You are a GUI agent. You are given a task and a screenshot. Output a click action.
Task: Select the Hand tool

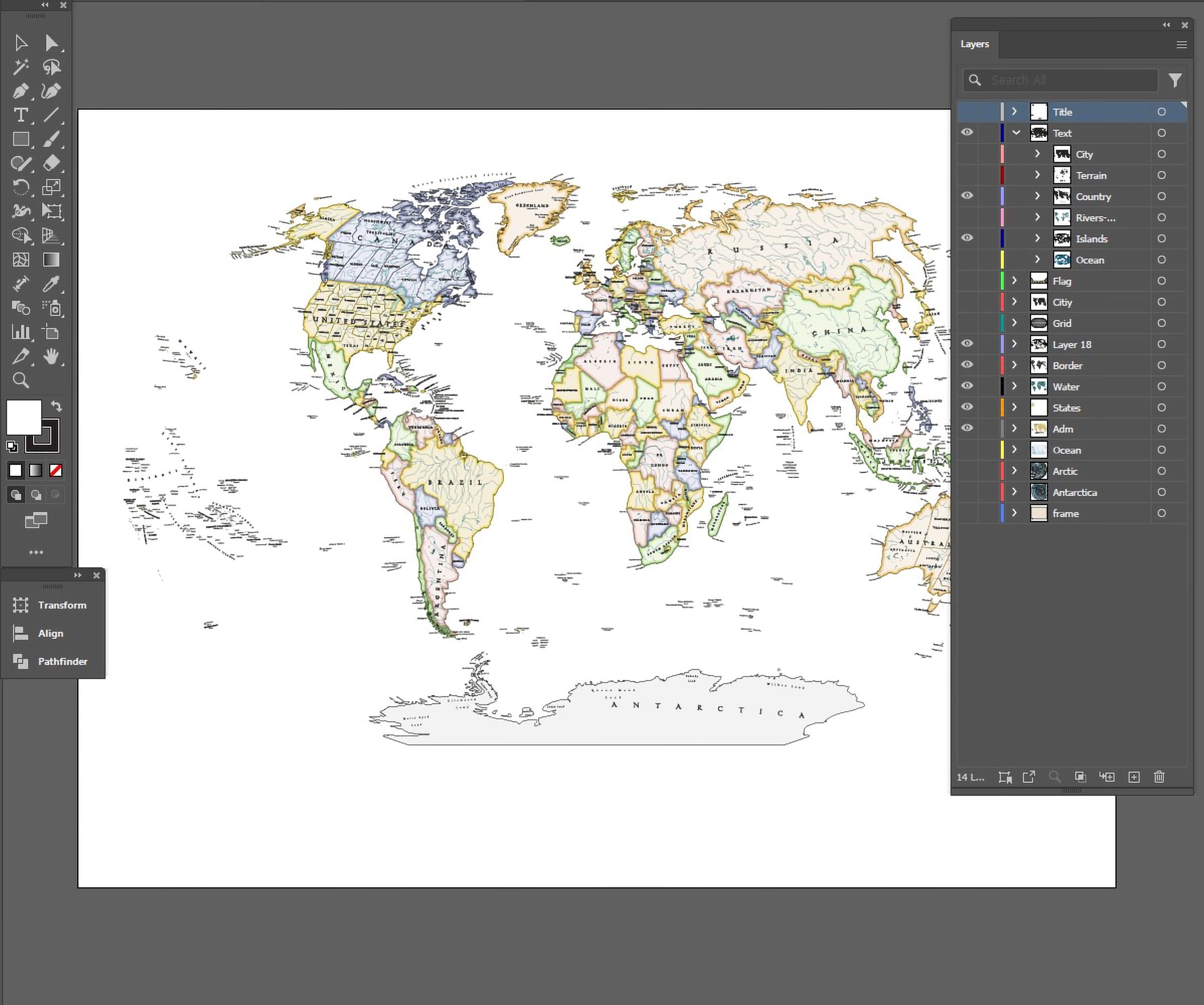pyautogui.click(x=52, y=356)
